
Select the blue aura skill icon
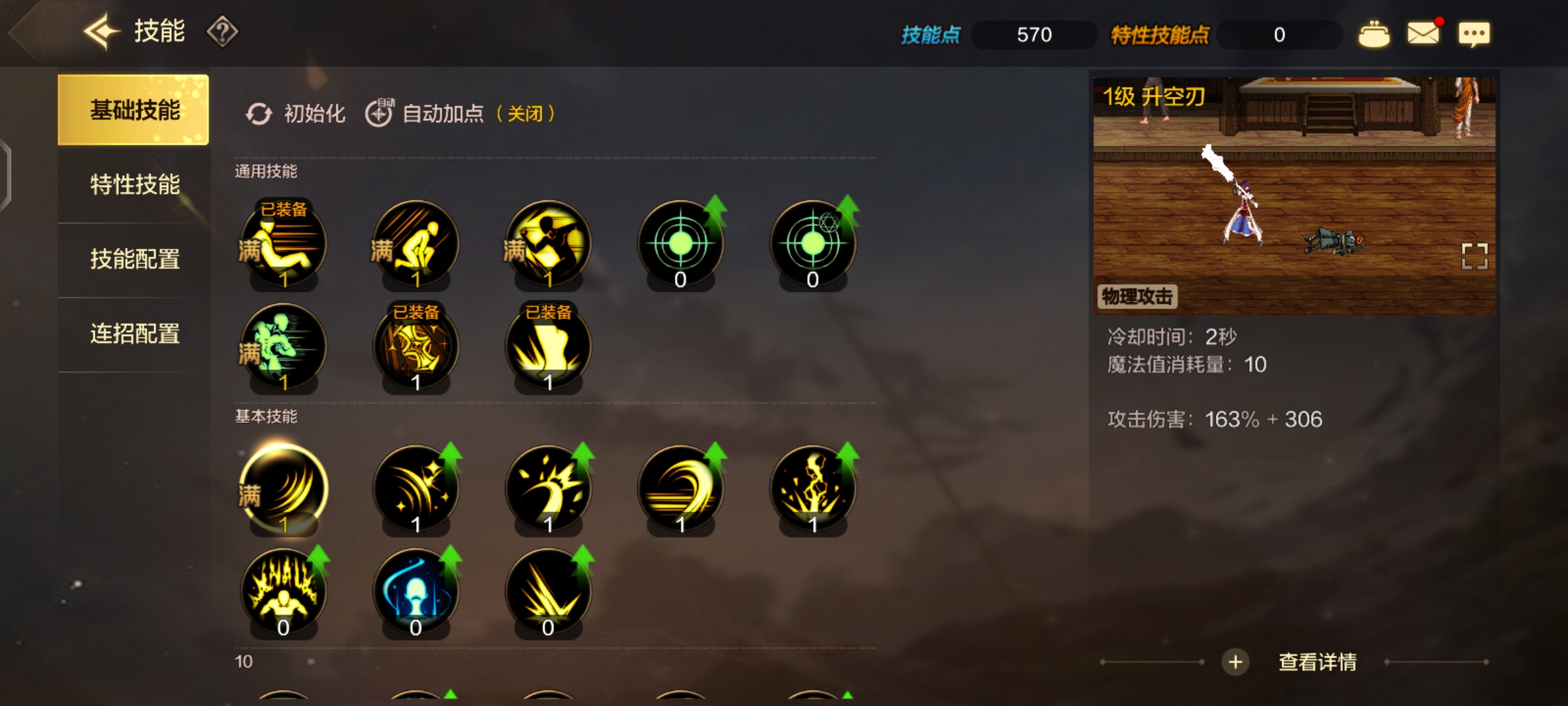[416, 591]
